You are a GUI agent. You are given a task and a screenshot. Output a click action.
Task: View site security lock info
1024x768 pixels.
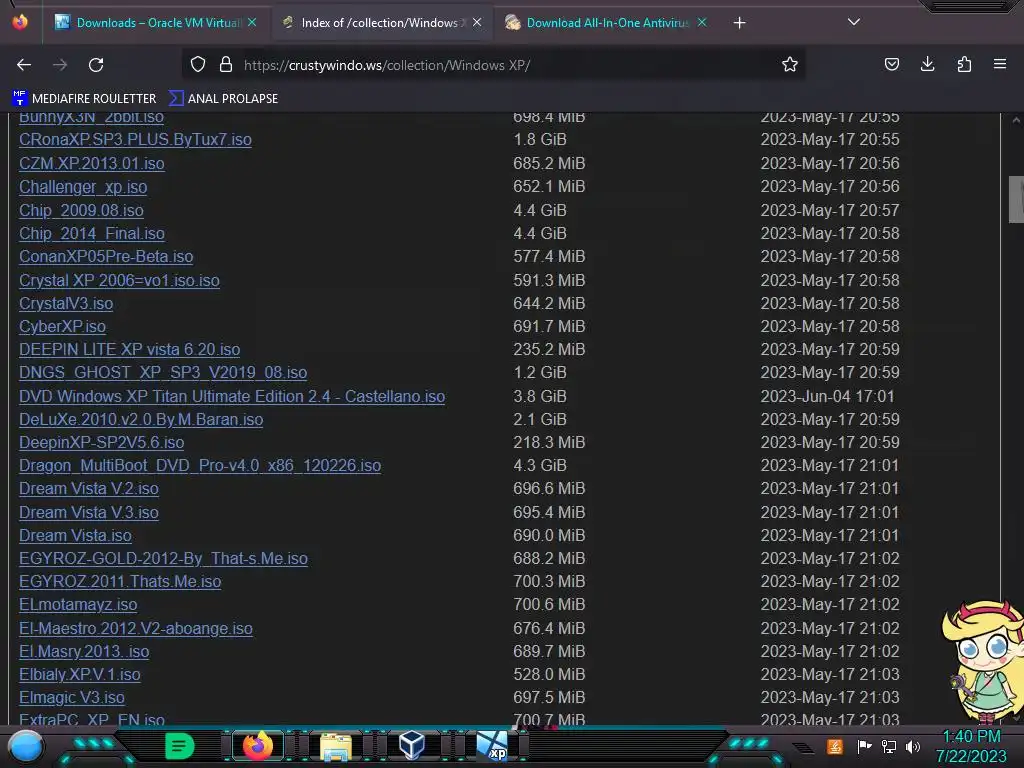pyautogui.click(x=226, y=65)
